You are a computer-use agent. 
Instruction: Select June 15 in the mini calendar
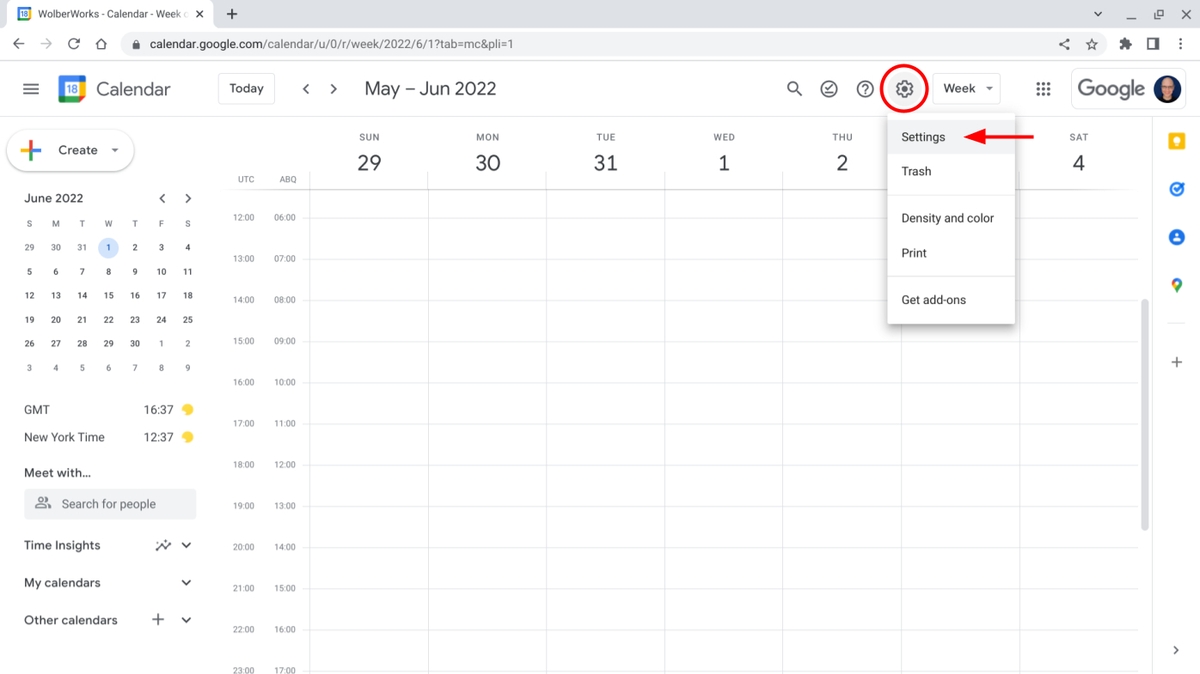[108, 295]
